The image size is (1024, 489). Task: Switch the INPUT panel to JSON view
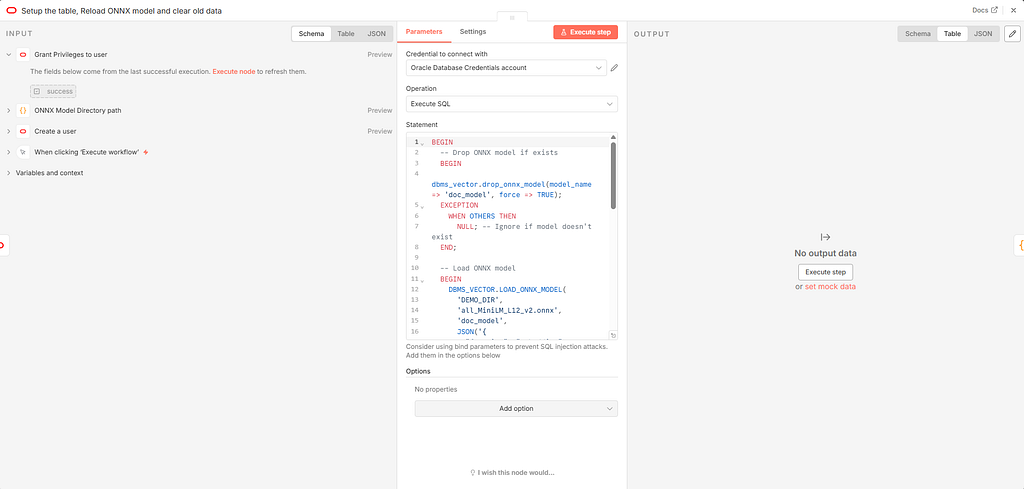coord(376,33)
